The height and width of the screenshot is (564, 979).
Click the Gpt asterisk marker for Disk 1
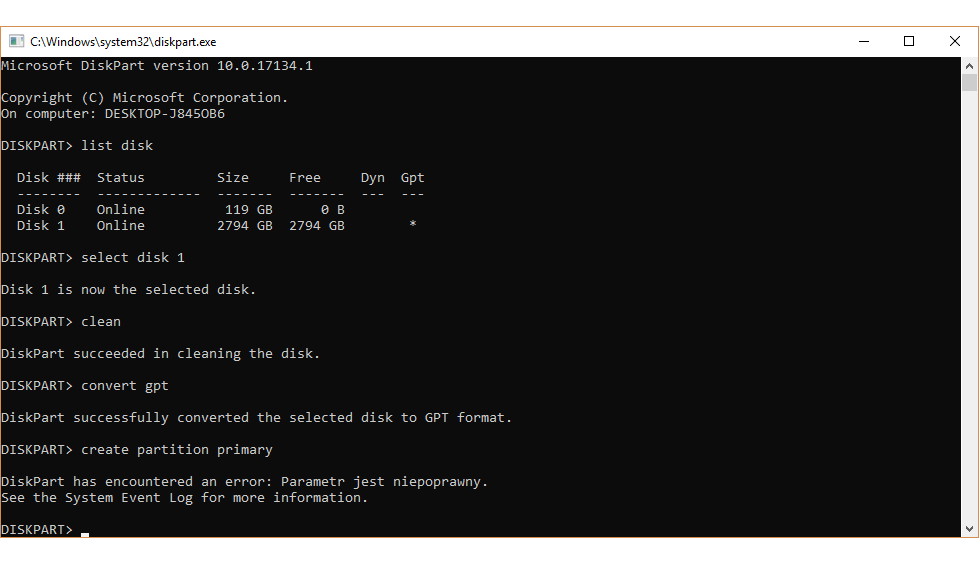click(x=413, y=224)
